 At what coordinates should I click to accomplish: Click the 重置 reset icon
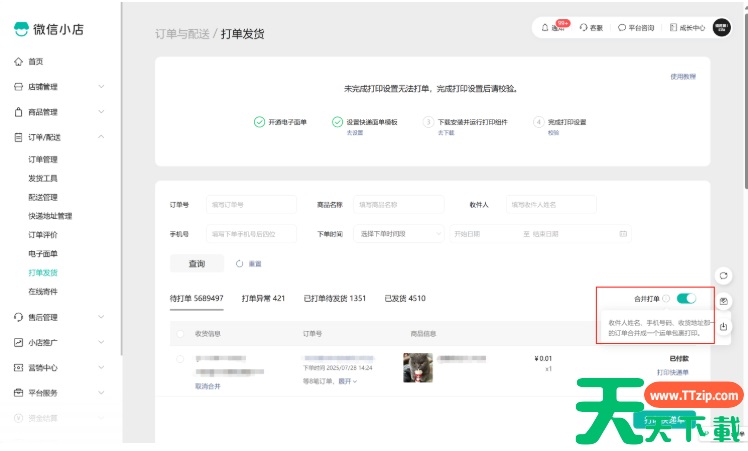tap(240, 264)
